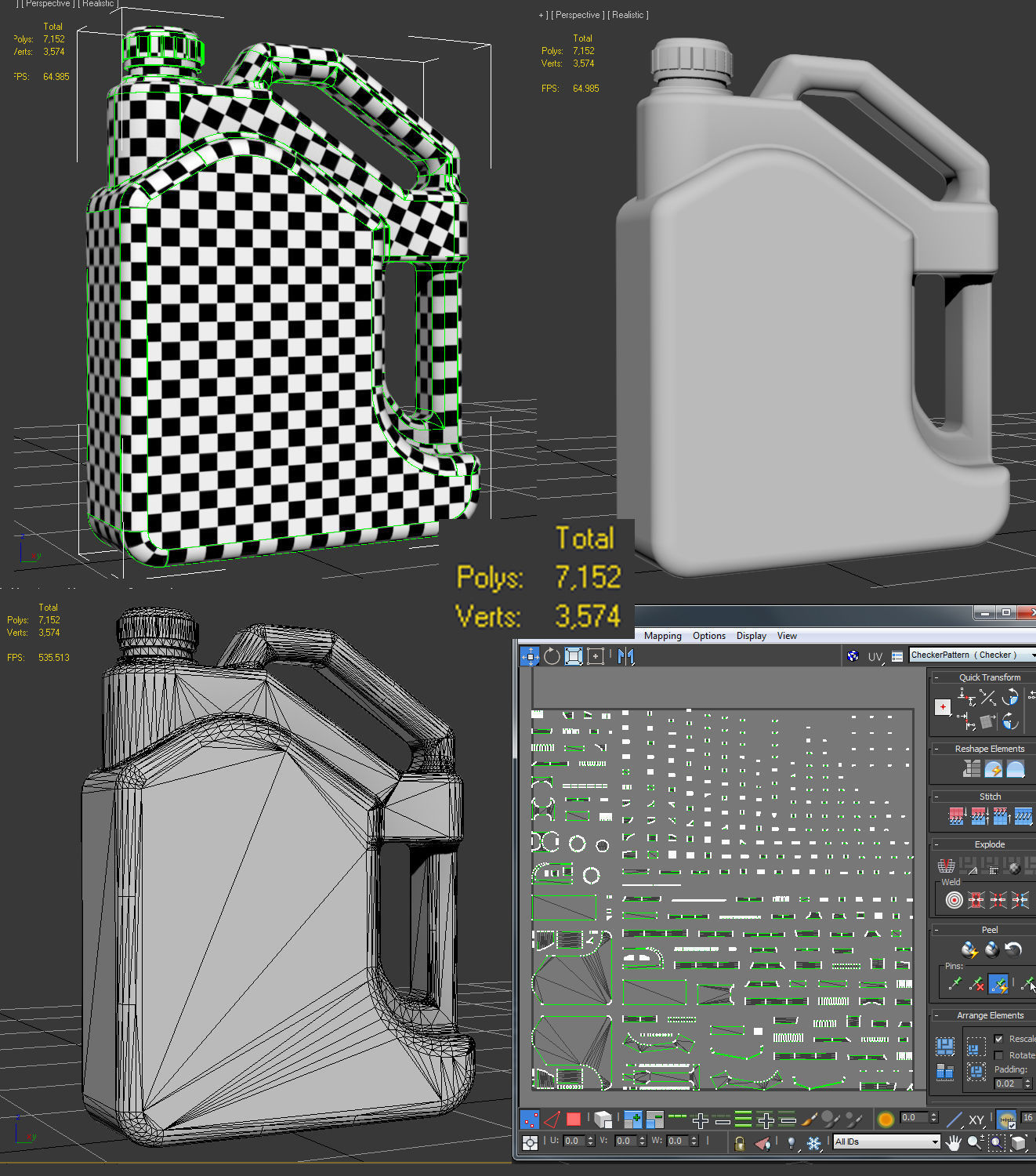Click the Grow Selection plus-square button
This screenshot has height=1176, width=1036.
(x=633, y=1119)
